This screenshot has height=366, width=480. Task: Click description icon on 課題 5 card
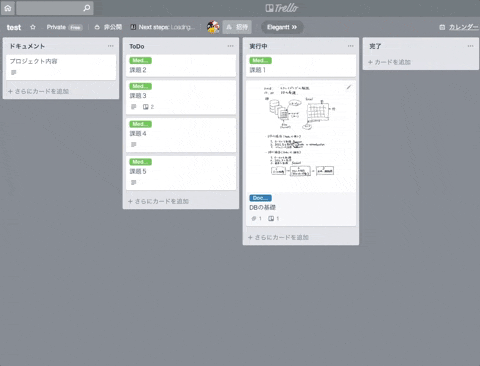(x=134, y=182)
